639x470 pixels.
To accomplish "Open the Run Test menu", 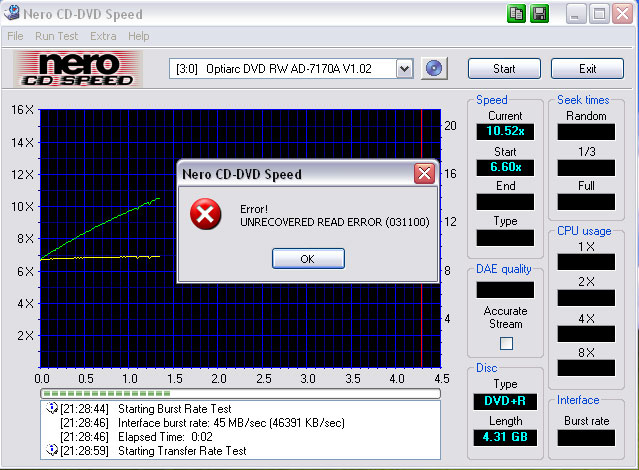I will [x=56, y=36].
